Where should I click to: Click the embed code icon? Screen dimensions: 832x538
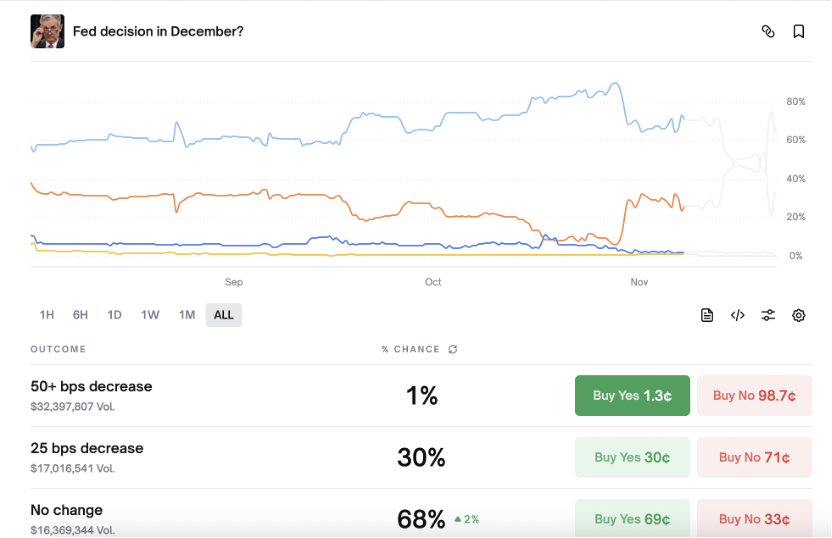point(738,315)
